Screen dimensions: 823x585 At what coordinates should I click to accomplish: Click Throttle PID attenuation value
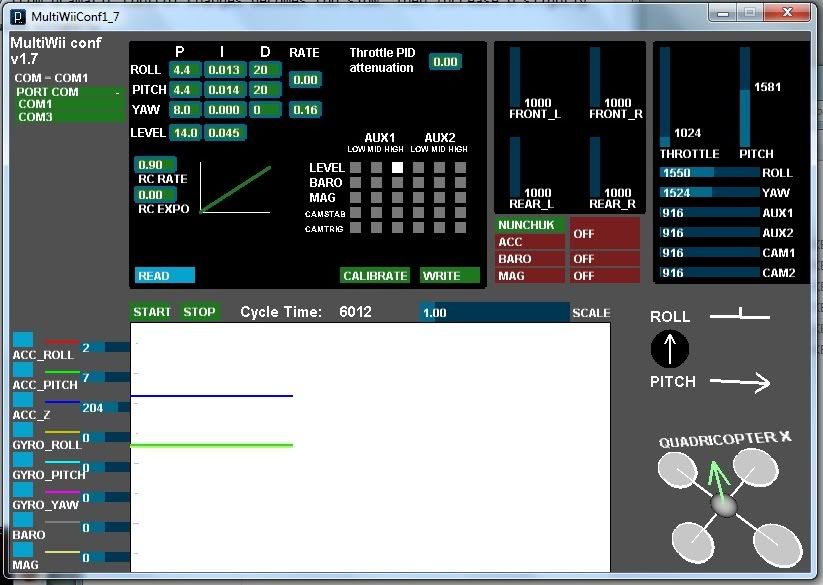click(x=445, y=62)
